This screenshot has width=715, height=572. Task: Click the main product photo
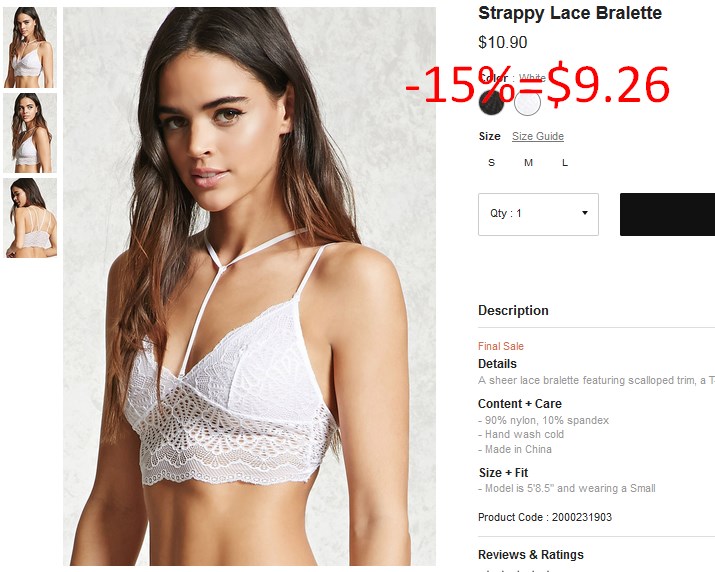coord(249,286)
